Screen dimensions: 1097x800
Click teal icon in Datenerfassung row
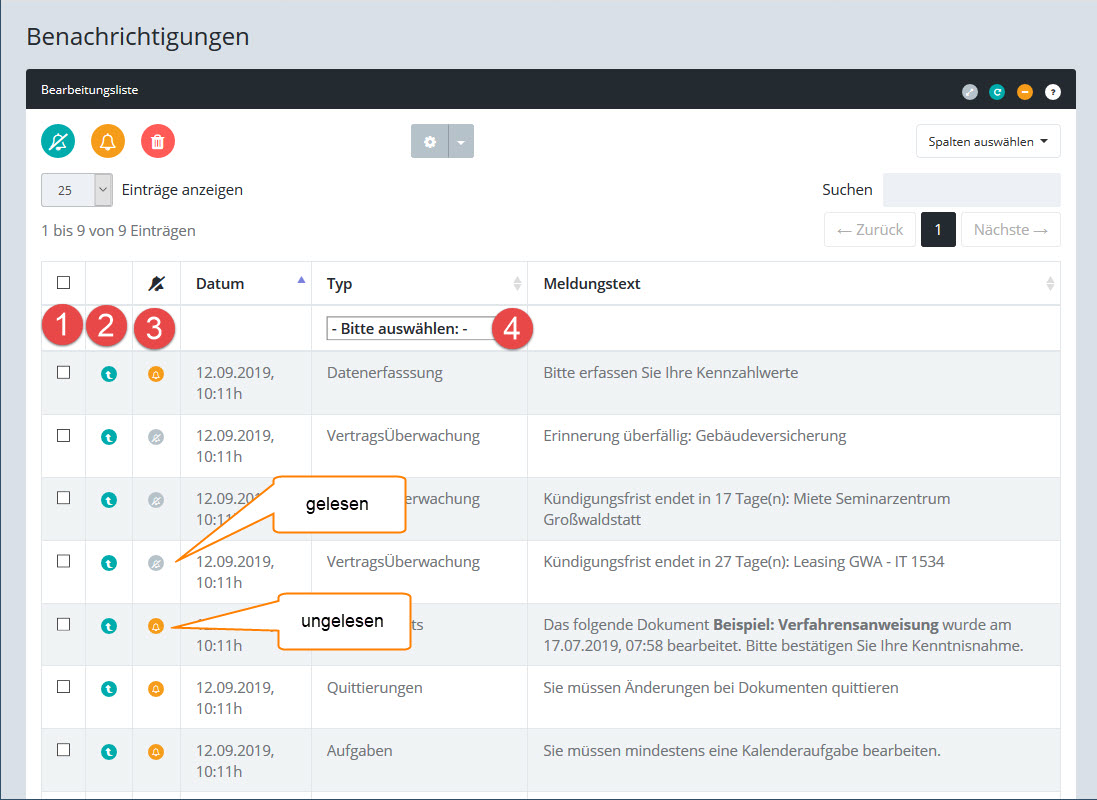(x=109, y=374)
